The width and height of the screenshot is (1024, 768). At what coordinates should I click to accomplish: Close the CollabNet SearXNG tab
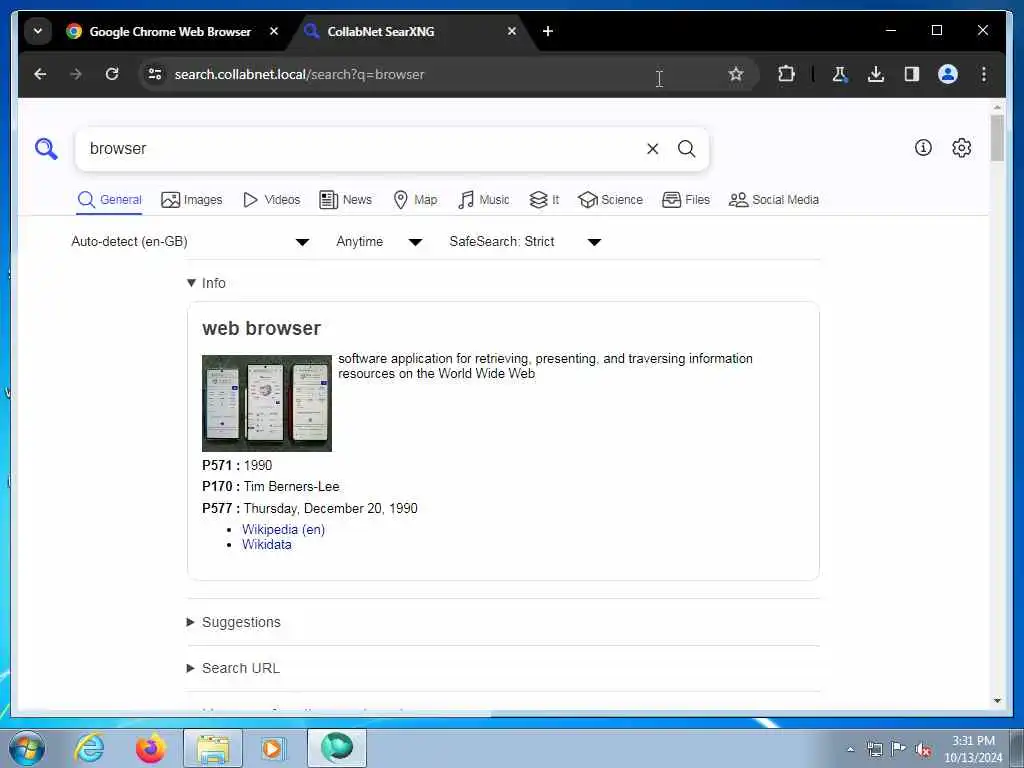tap(512, 31)
